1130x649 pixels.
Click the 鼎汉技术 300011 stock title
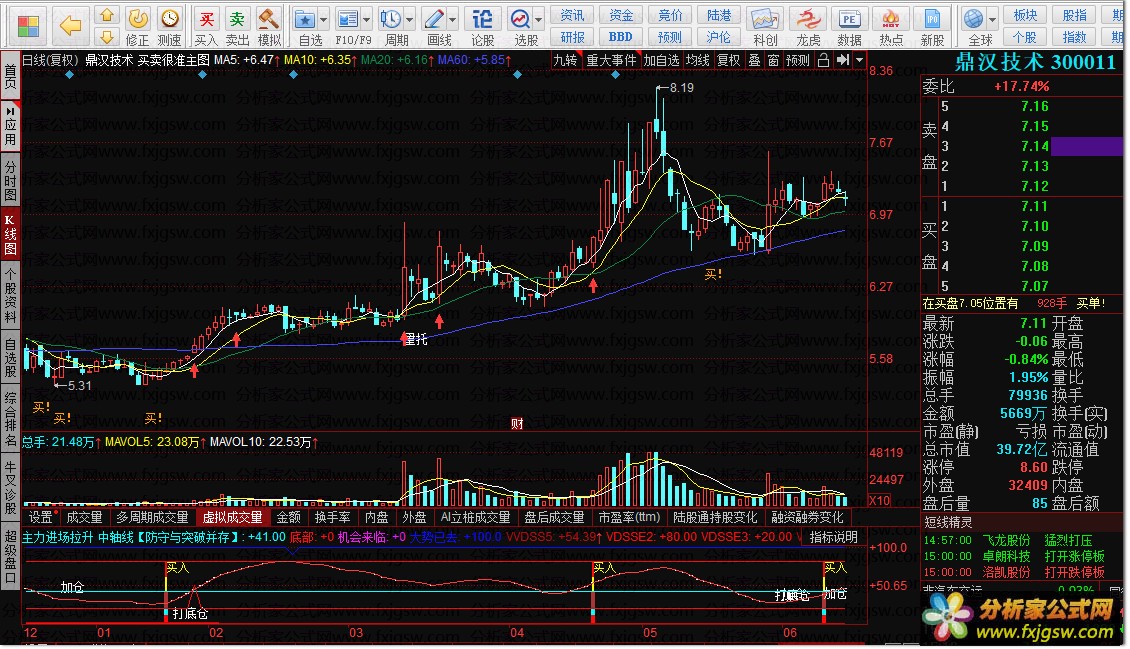[x=1035, y=63]
